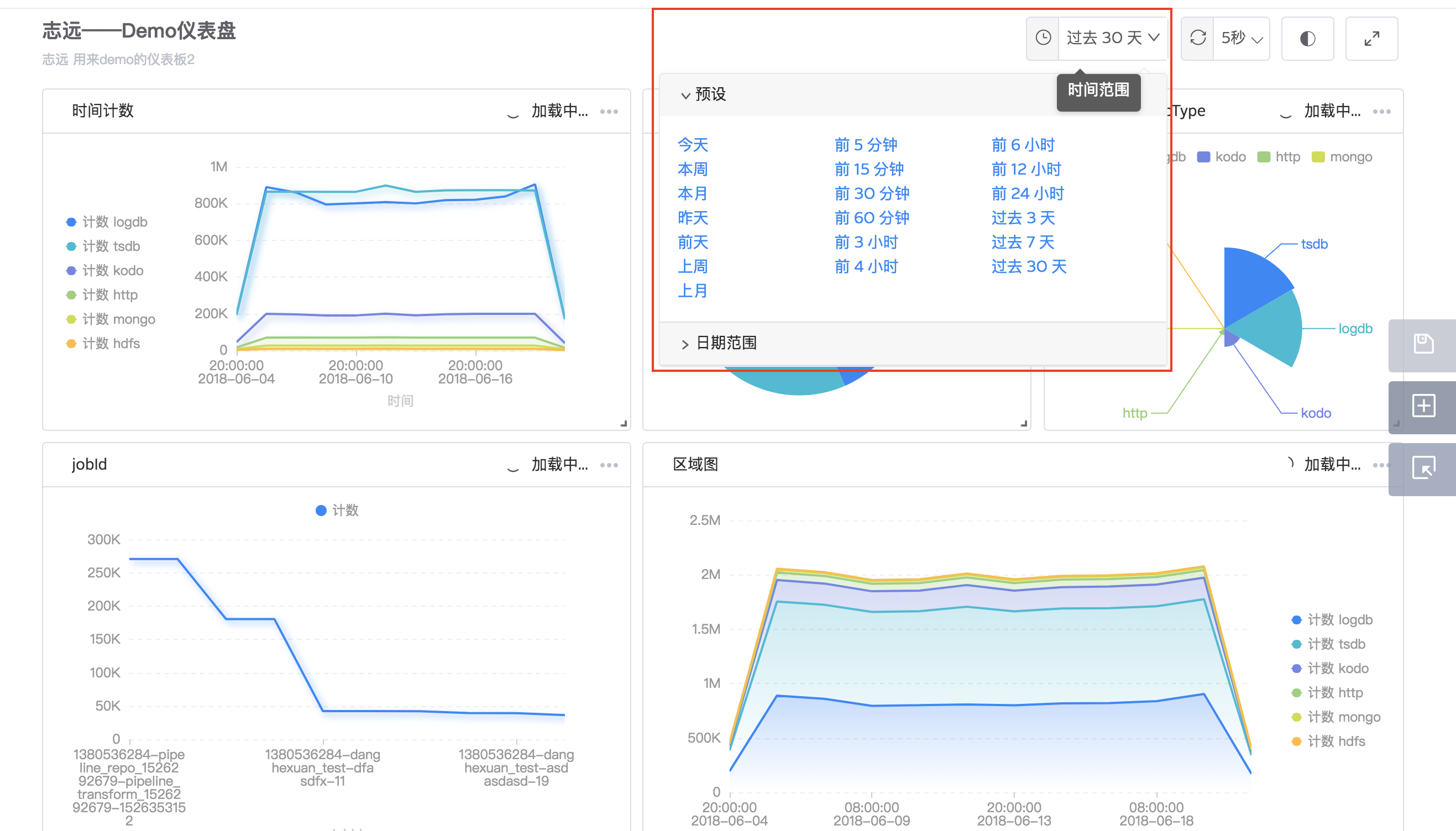
Task: Choose 前 6 小时 time range
Action: click(1023, 145)
